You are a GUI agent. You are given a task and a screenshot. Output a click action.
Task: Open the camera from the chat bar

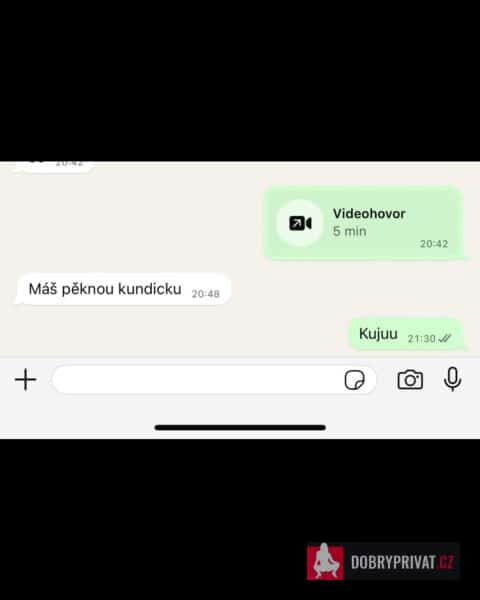click(410, 380)
